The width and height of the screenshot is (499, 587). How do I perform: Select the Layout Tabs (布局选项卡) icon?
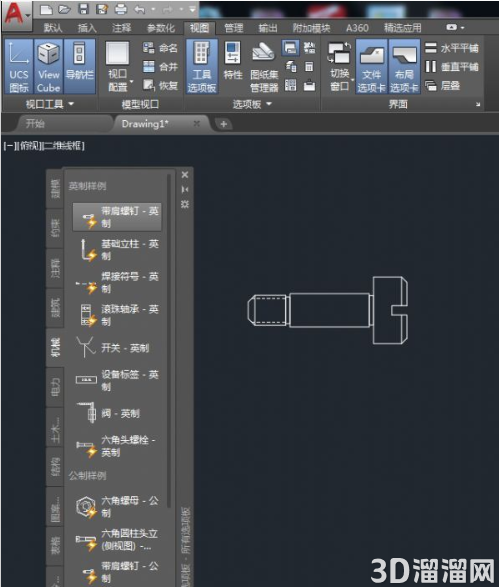pyautogui.click(x=404, y=66)
